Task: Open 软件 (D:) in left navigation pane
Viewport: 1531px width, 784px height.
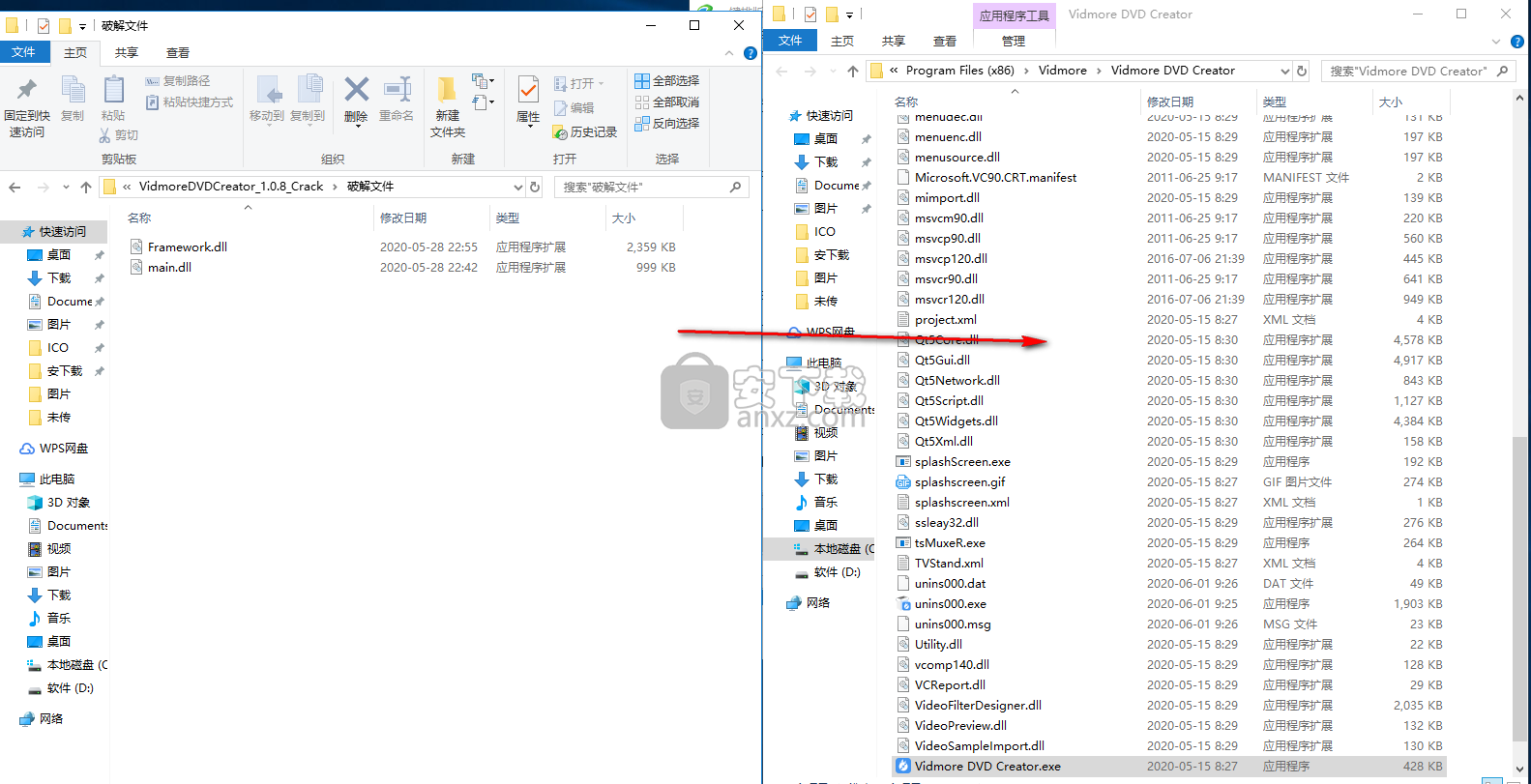Action: (71, 688)
